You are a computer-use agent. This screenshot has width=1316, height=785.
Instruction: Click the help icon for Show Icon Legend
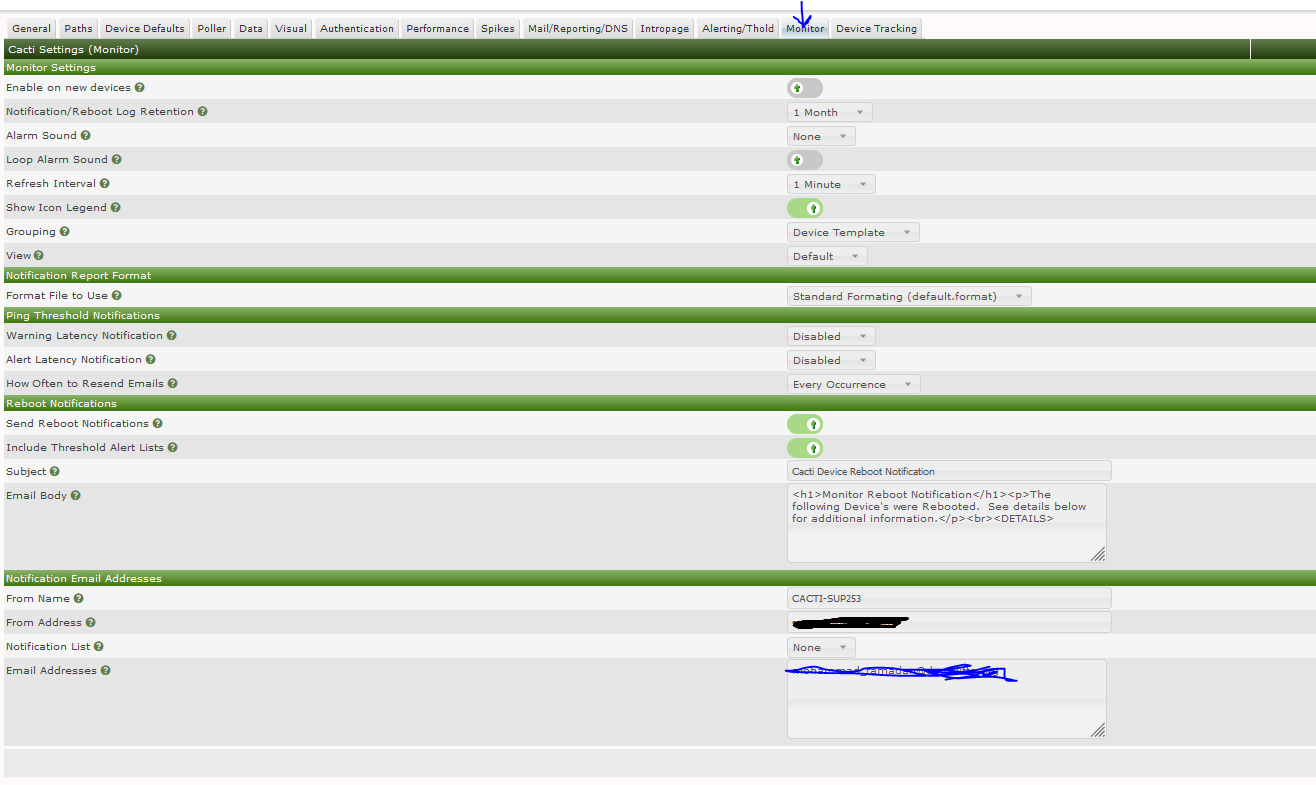(x=115, y=208)
